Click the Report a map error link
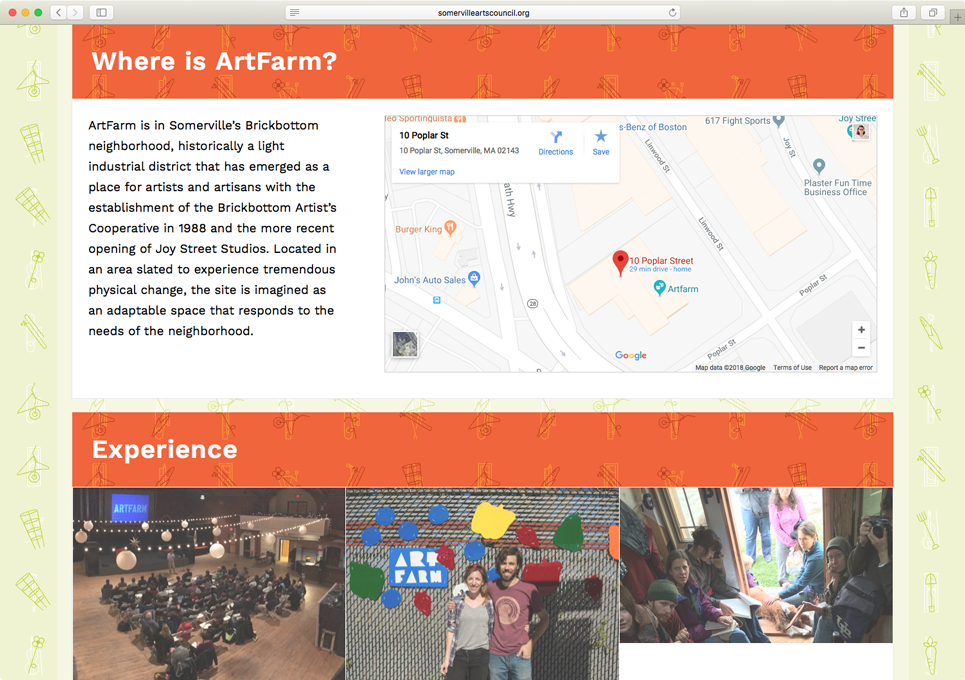The width and height of the screenshot is (965, 680). pos(843,367)
